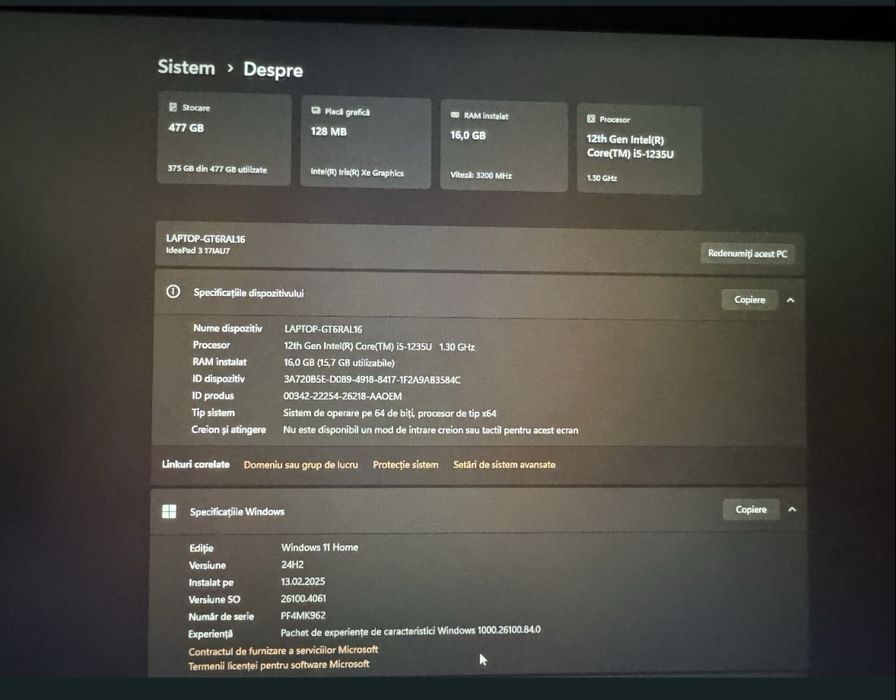Open Protecție sistem link
Image resolution: width=896 pixels, height=700 pixels.
tap(406, 465)
